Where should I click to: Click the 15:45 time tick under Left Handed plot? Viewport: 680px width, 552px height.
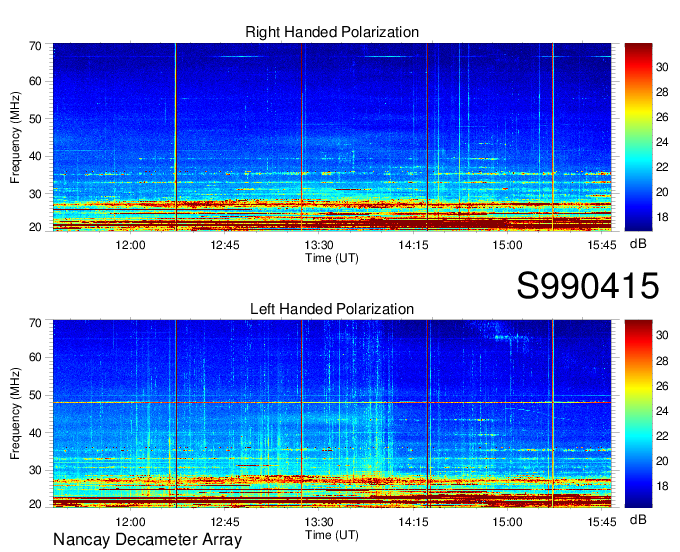602,522
